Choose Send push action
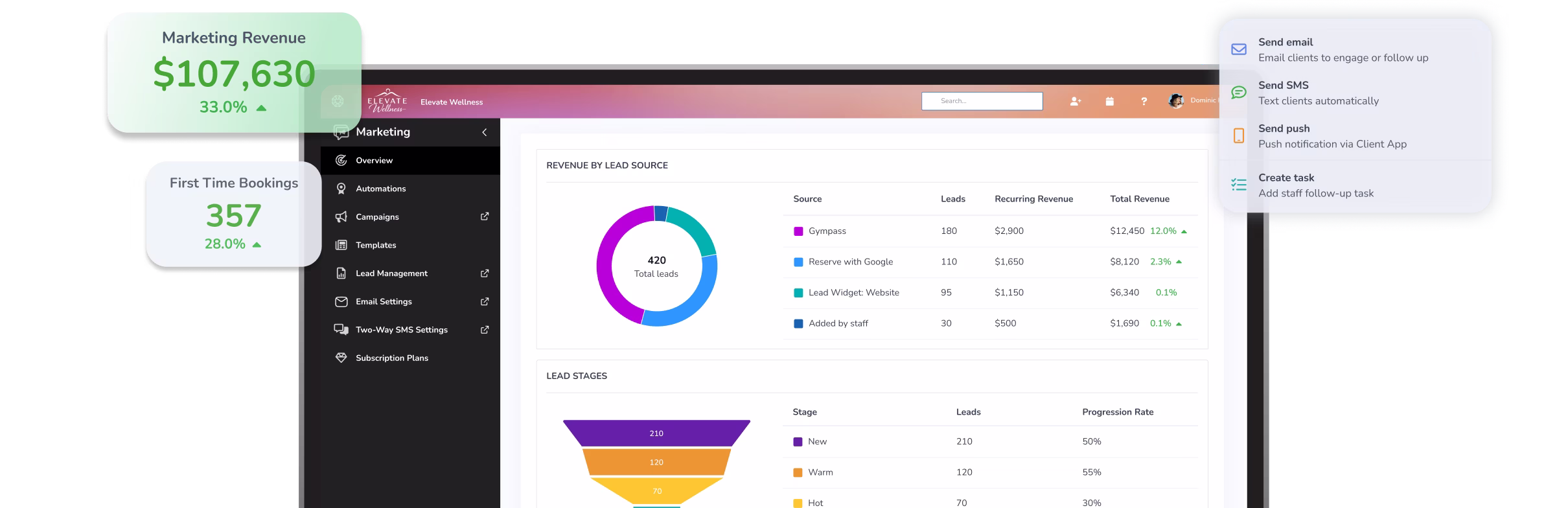The image size is (1568, 508). pyautogui.click(x=1355, y=136)
